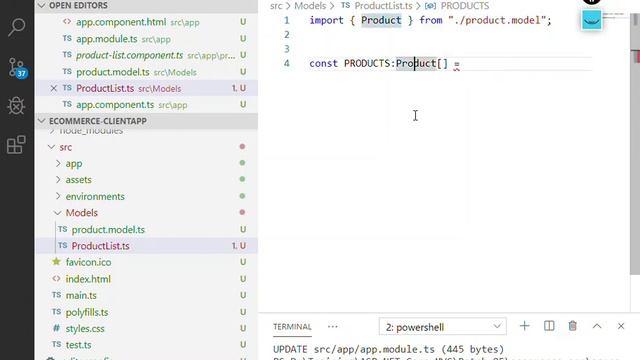Maximize the panel with up chevron
This screenshot has height=360, width=640.
597,326
